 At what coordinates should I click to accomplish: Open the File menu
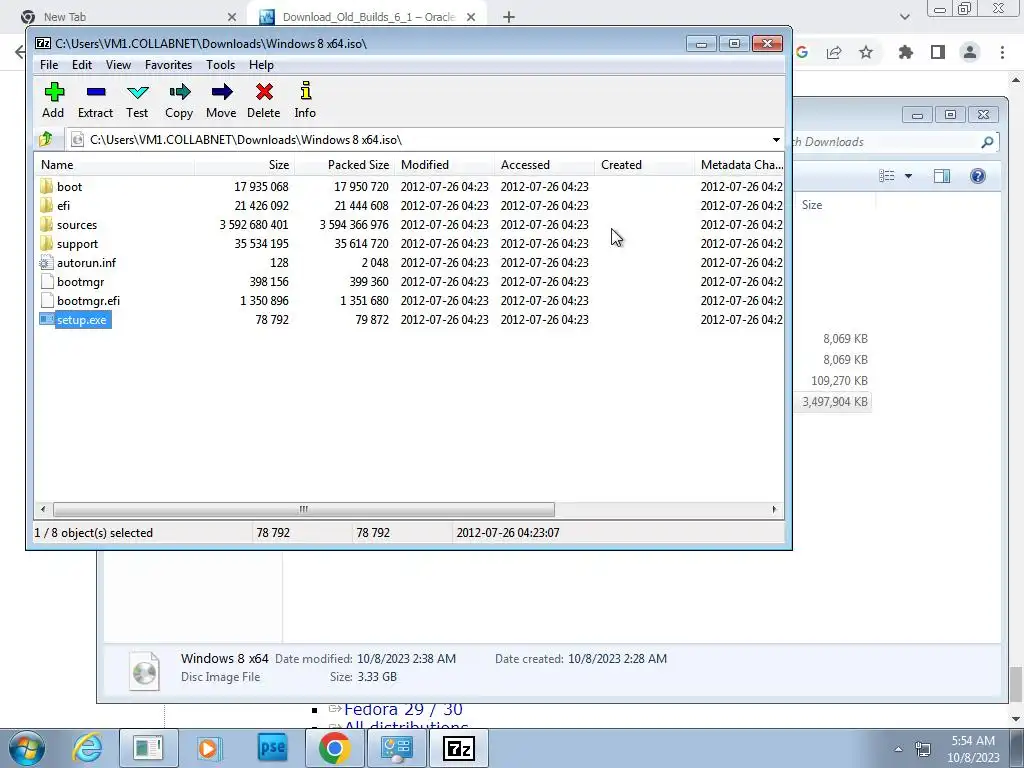click(49, 65)
